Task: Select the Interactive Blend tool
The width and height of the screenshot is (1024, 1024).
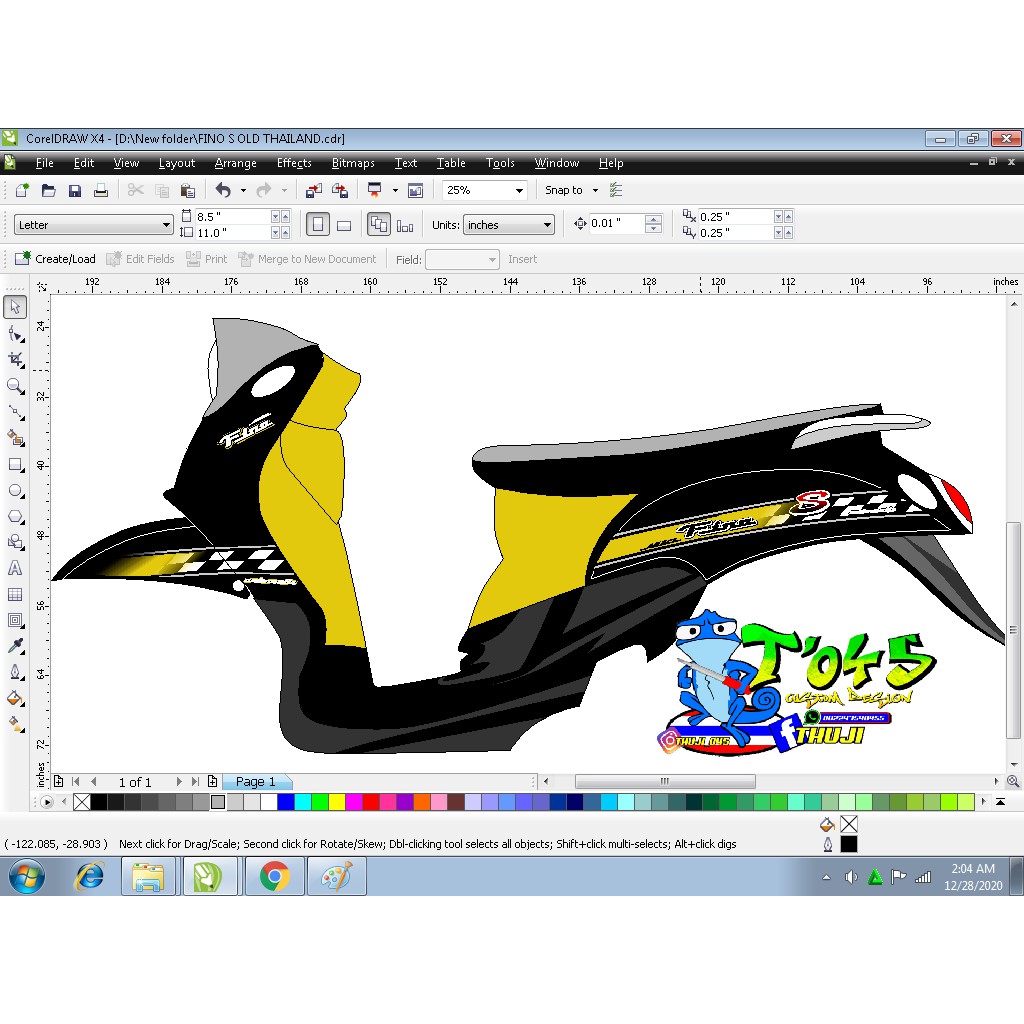Action: pyautogui.click(x=15, y=620)
